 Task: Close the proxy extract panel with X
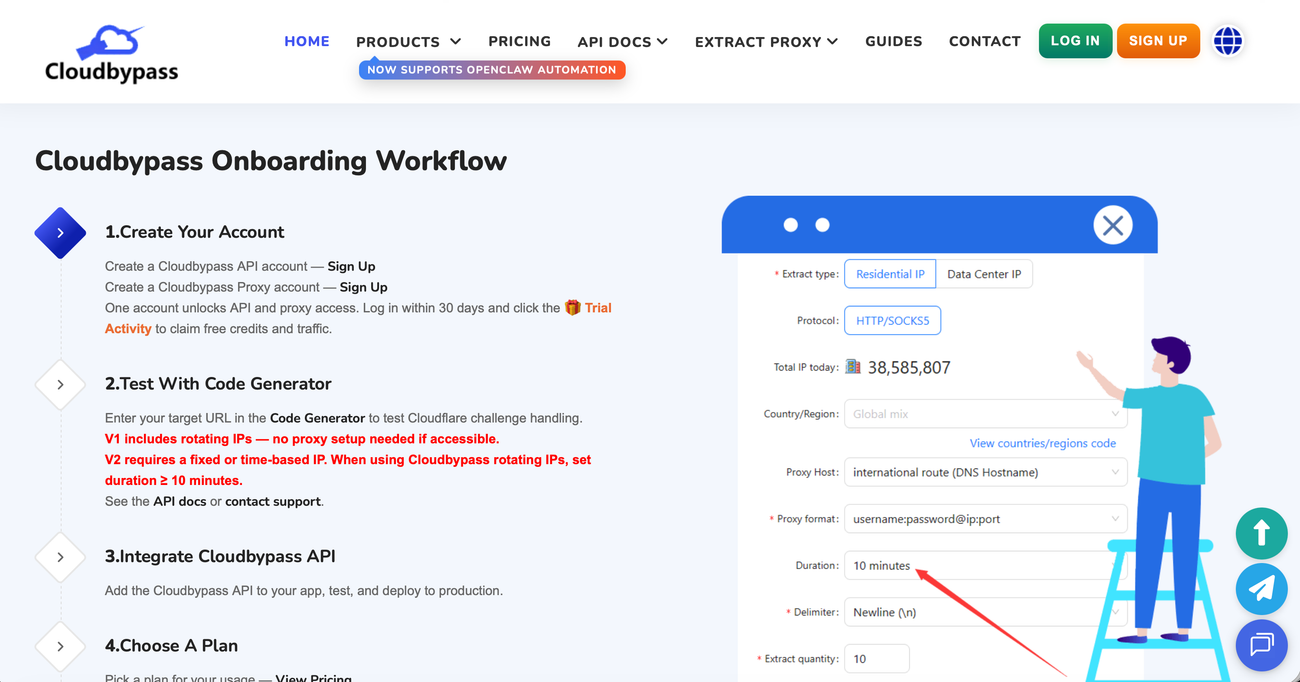pos(1112,225)
